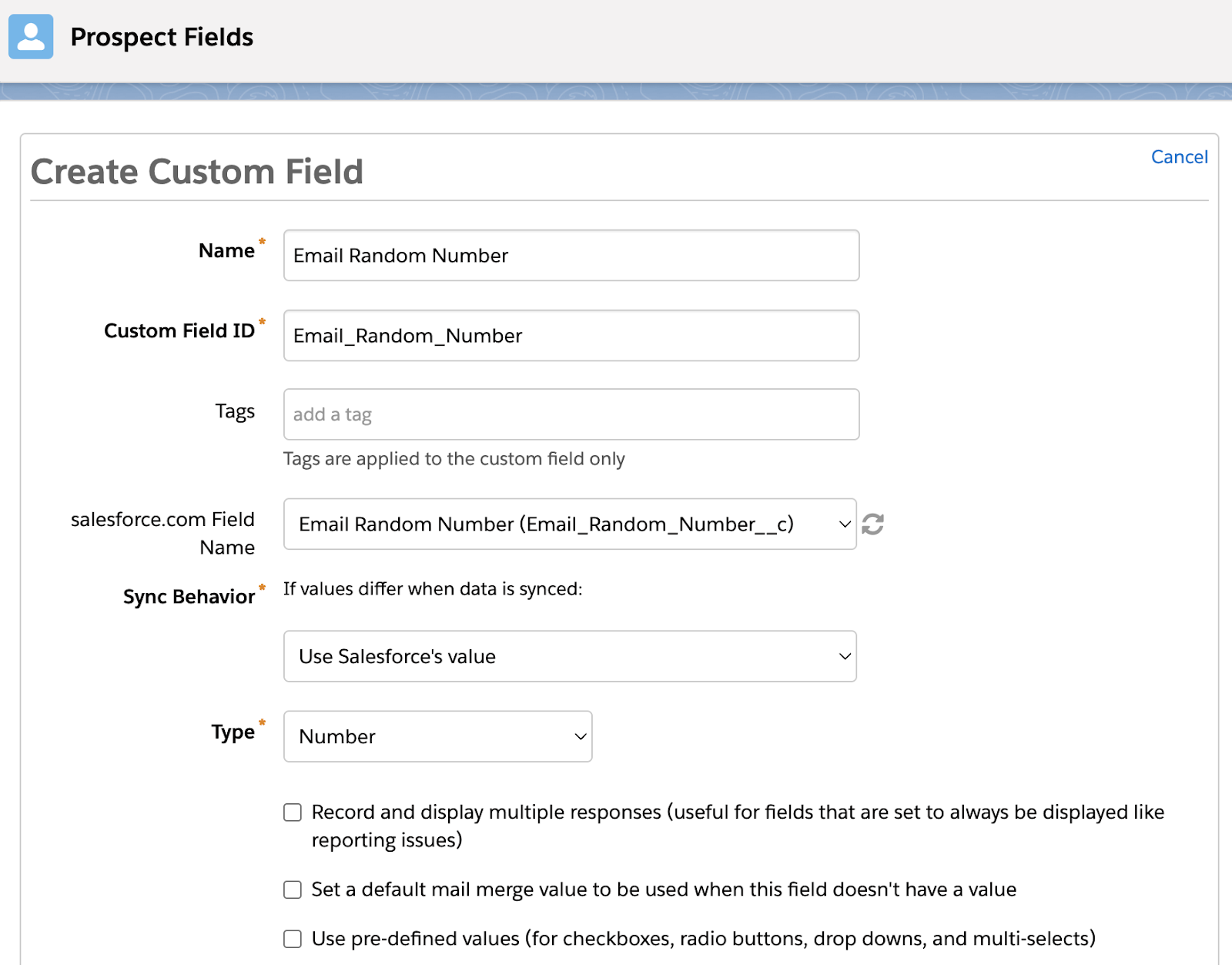Image resolution: width=1232 pixels, height=965 pixels.
Task: Open the salesforce.com Field Name dropdown
Action: pos(570,524)
